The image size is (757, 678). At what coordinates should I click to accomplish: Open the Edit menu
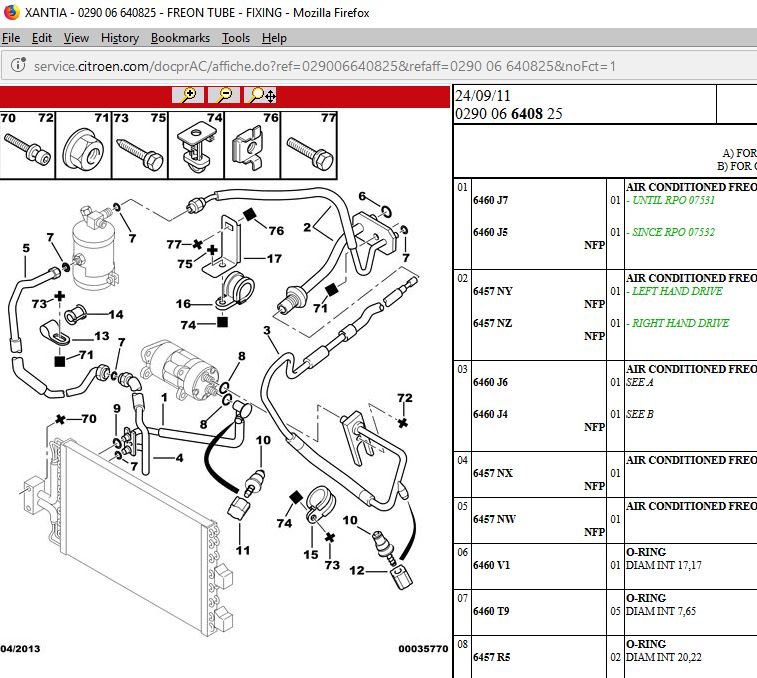pos(42,38)
